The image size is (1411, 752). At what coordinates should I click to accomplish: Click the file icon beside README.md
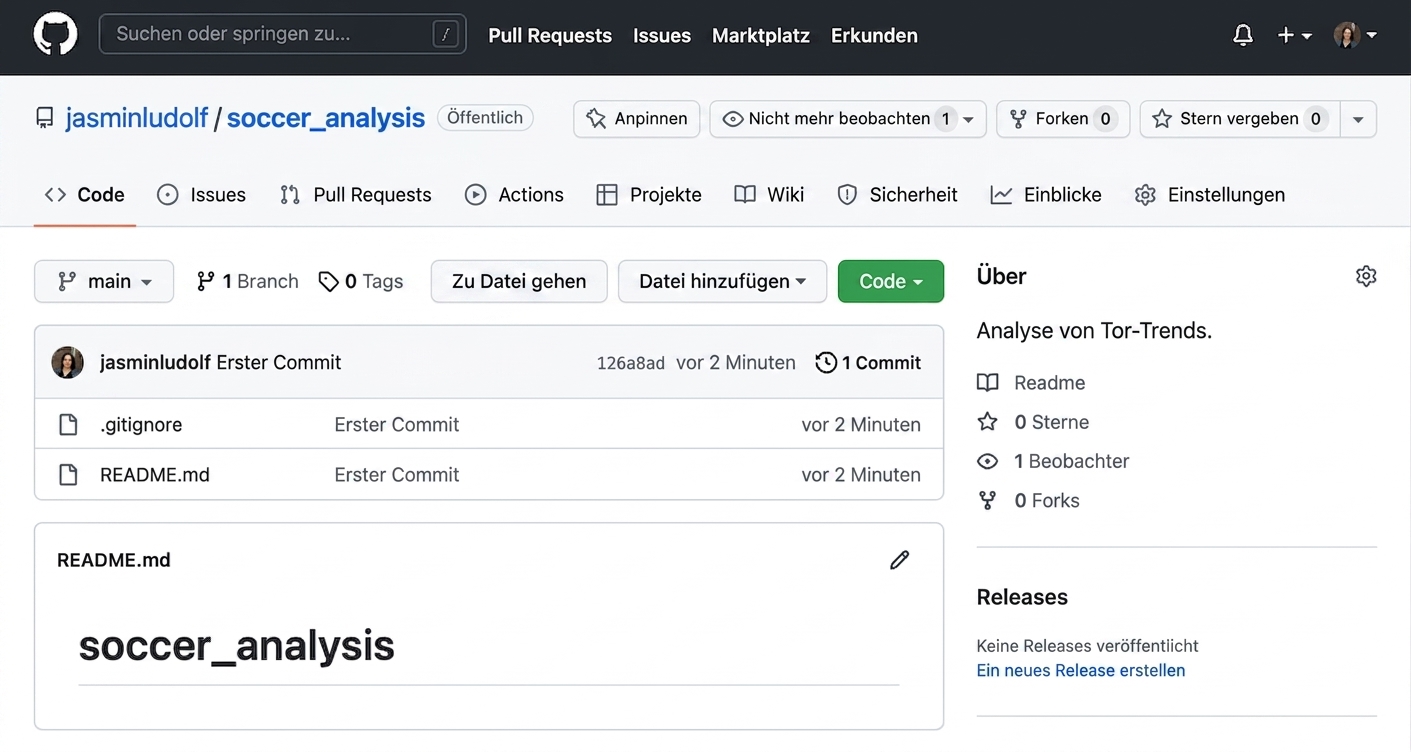(68, 475)
